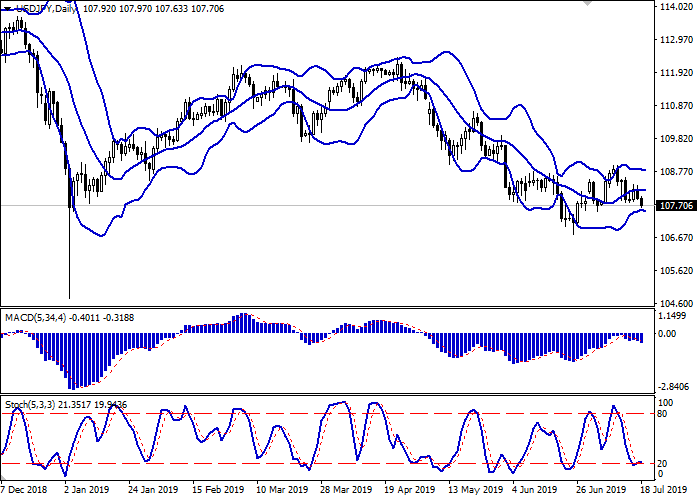The height and width of the screenshot is (500, 700).
Task: Click the 111.920 price level on axis
Action: [677, 73]
